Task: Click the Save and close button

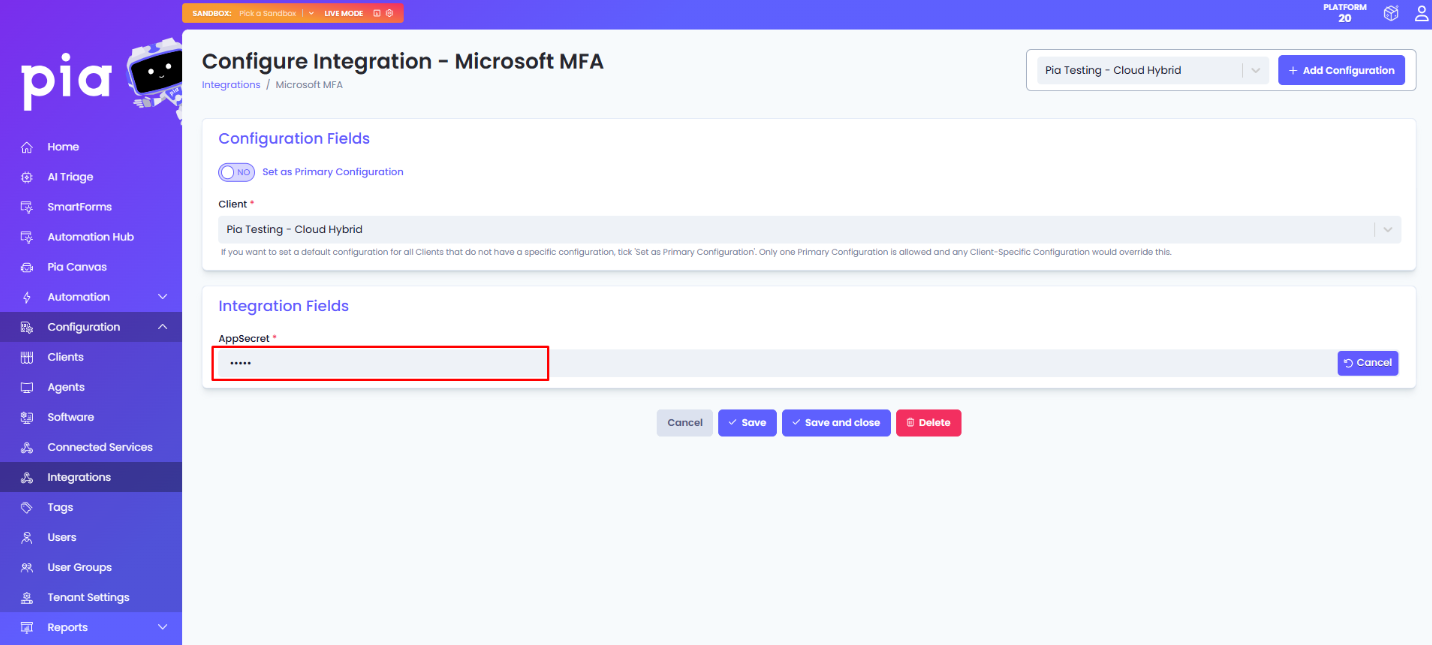Action: 836,423
